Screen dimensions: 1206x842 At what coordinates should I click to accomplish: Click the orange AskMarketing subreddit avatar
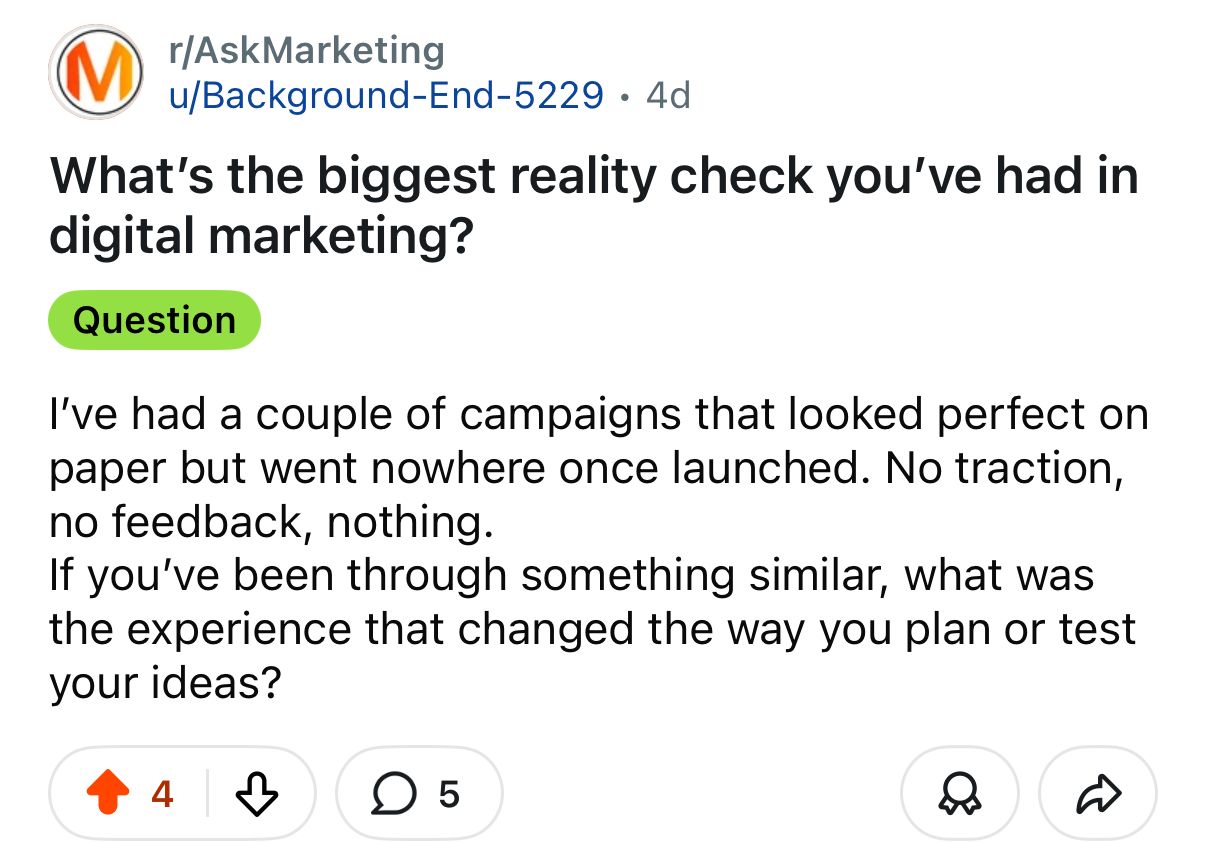click(x=97, y=71)
